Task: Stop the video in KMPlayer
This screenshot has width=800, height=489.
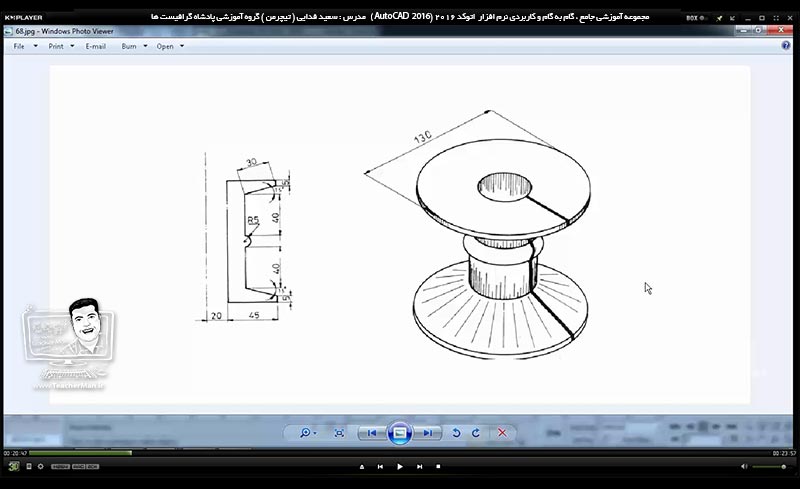Action: [x=438, y=467]
